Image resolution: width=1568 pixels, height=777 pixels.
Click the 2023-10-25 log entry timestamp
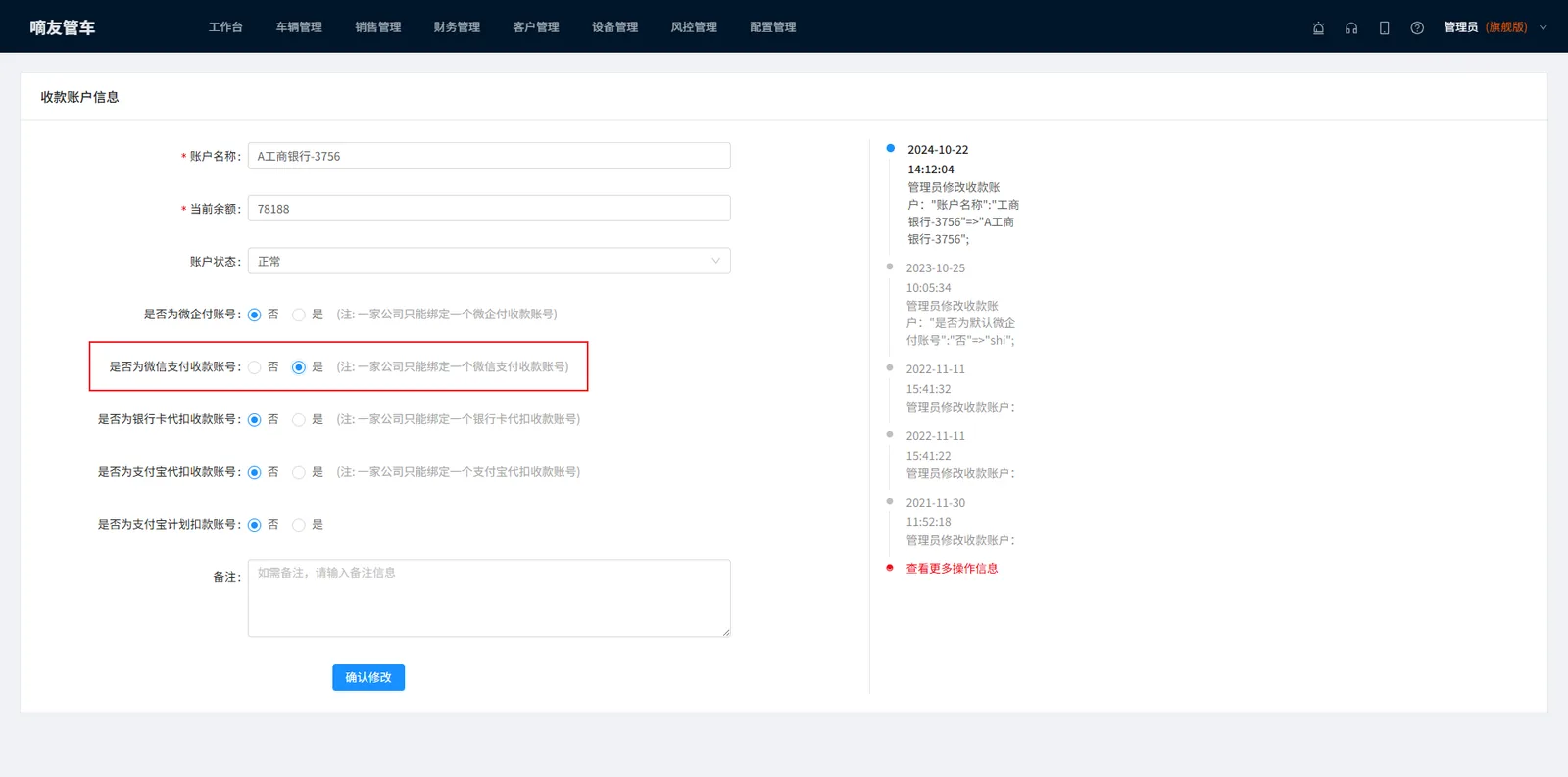point(936,278)
